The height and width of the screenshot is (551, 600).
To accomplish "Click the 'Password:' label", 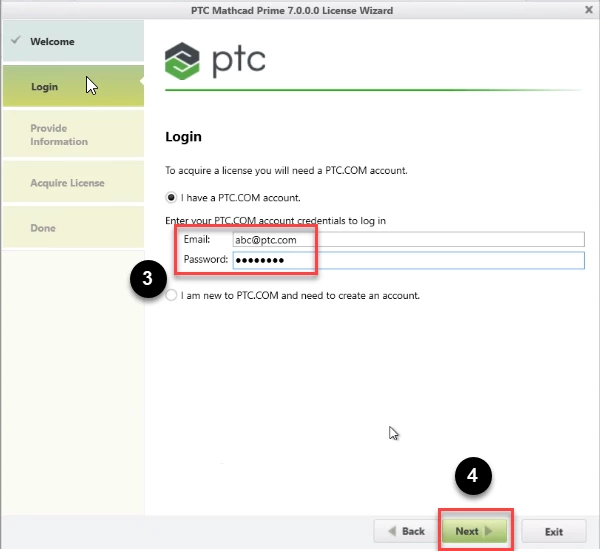I will coord(205,259).
